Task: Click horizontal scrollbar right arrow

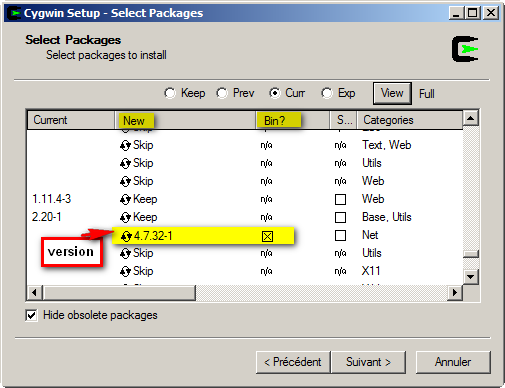Action: coord(454,293)
